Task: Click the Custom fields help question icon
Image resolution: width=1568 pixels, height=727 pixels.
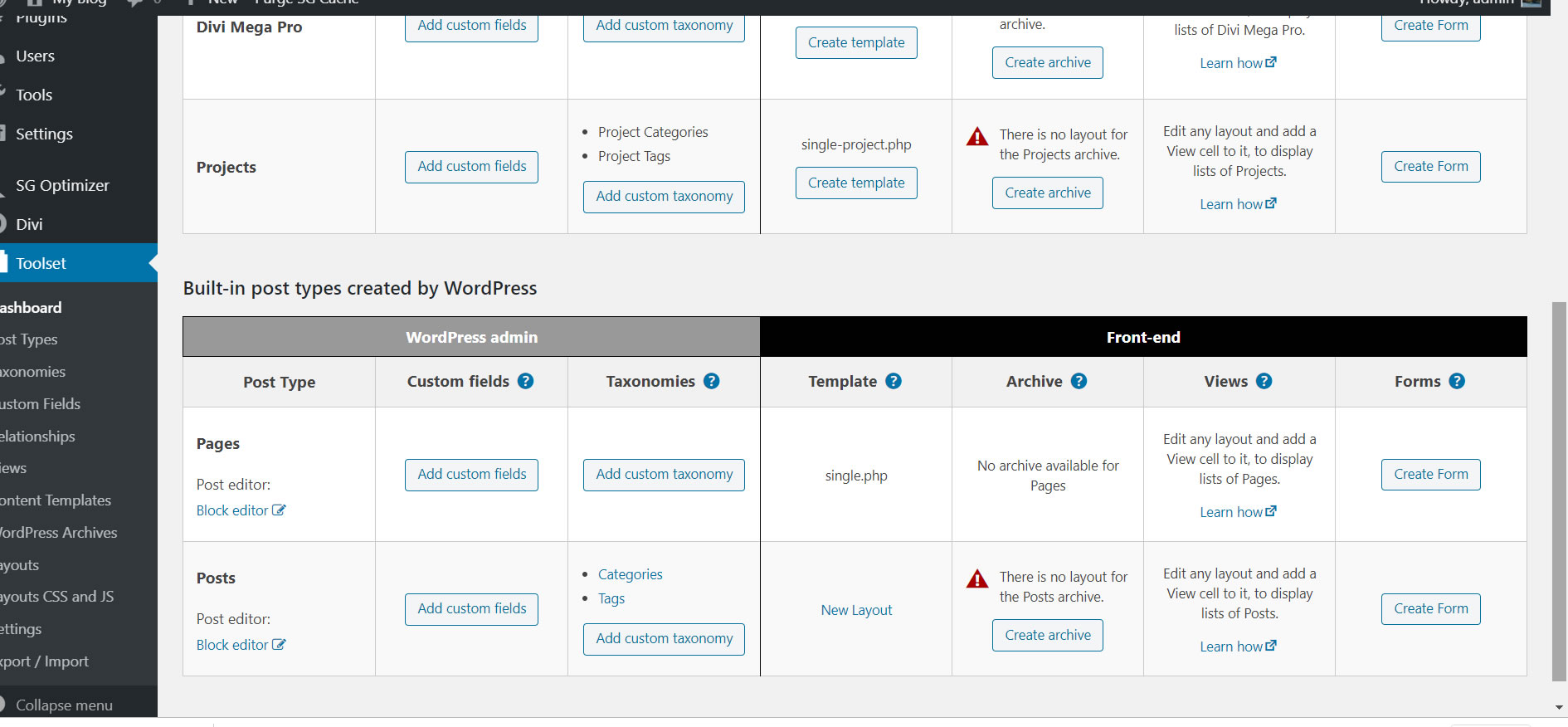Action: [525, 381]
